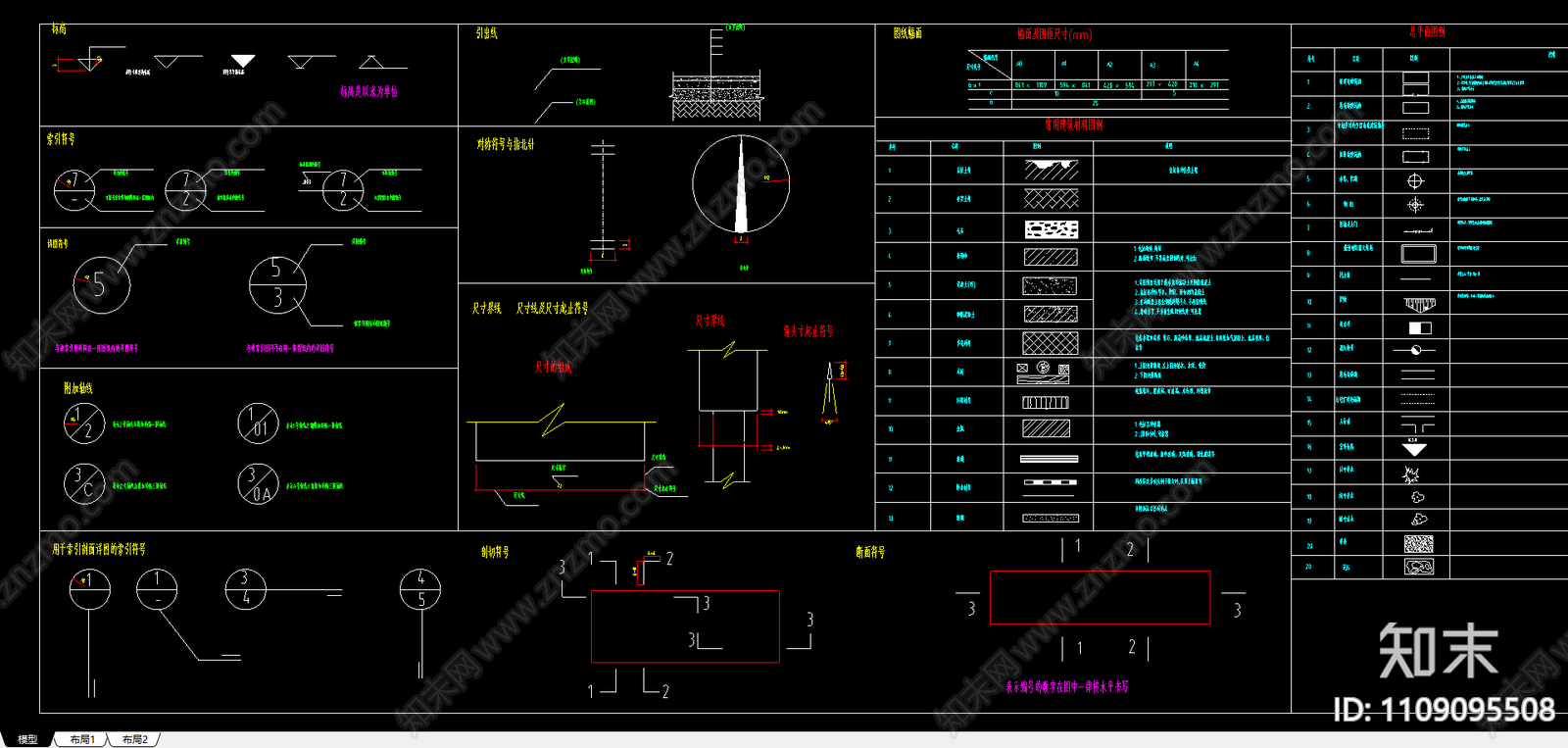Open the 布局1 layout tab
The width and height of the screenshot is (1568, 748).
pos(82,739)
